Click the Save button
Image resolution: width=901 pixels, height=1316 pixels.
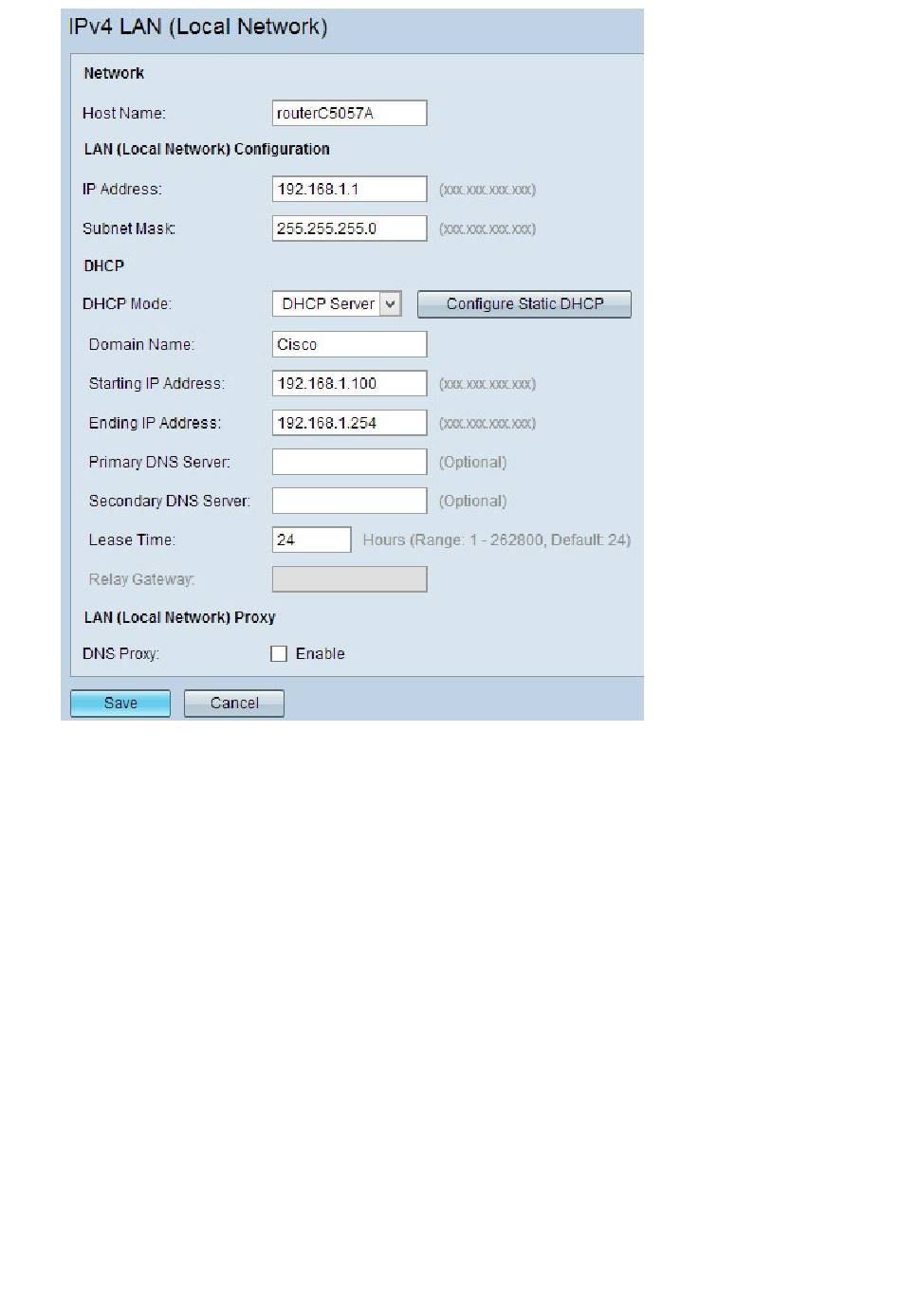[120, 703]
